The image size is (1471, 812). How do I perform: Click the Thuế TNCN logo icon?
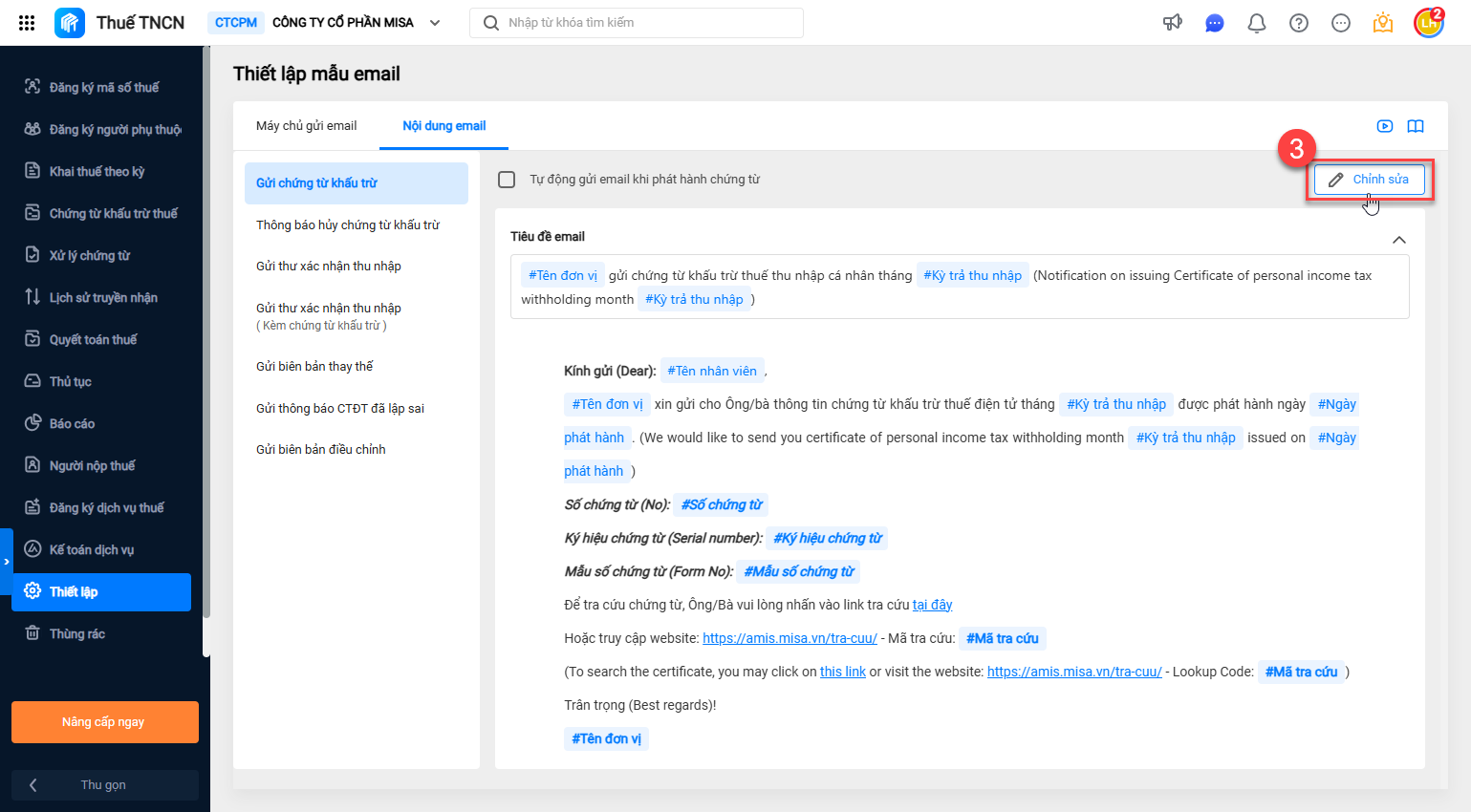[70, 23]
